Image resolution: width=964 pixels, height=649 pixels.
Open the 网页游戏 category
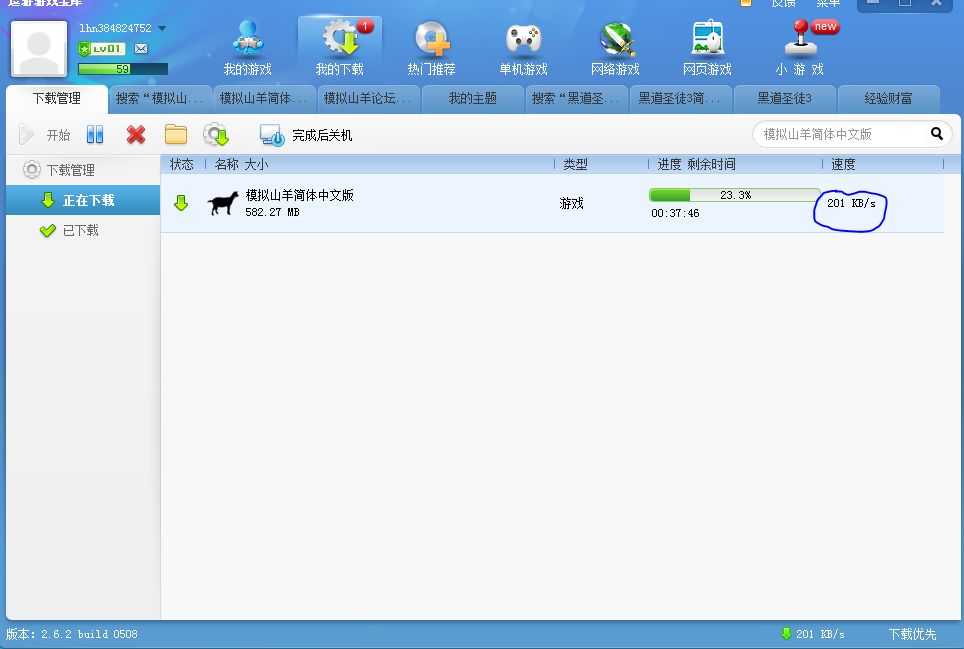pyautogui.click(x=707, y=48)
